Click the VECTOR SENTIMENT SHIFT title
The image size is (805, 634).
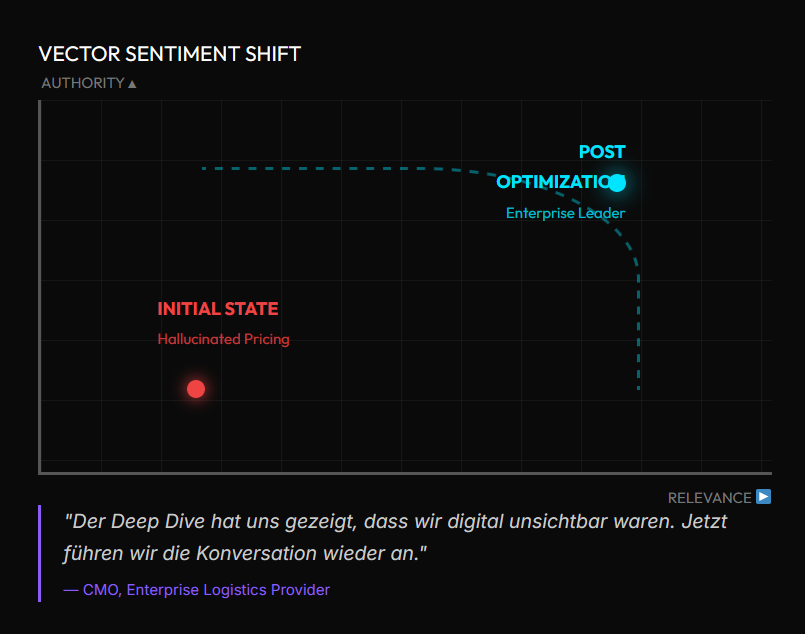click(x=169, y=54)
